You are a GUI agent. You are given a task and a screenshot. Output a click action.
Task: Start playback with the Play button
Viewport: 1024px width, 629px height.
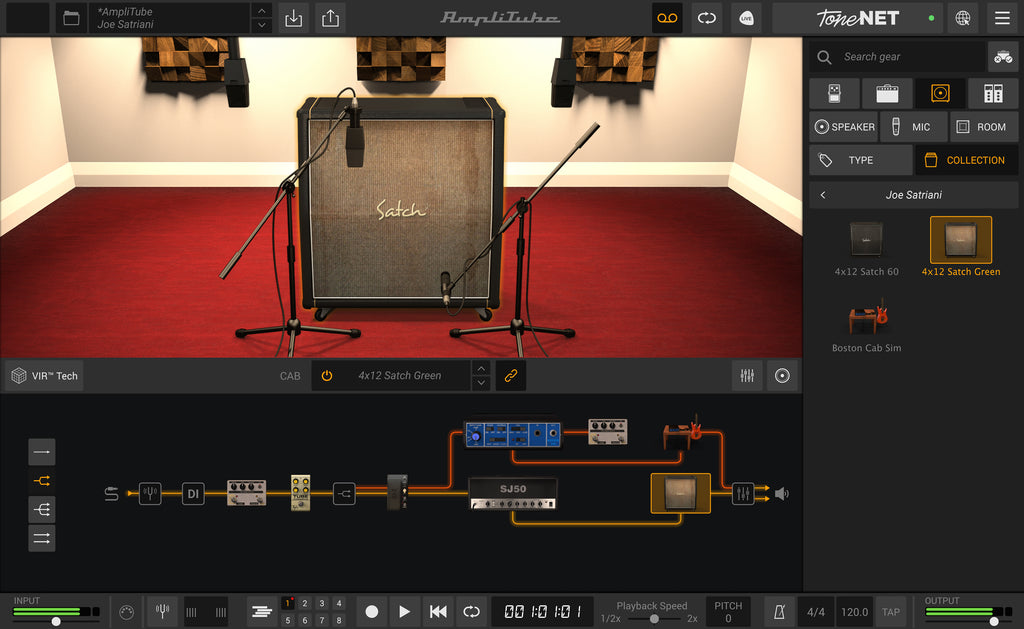(404, 612)
